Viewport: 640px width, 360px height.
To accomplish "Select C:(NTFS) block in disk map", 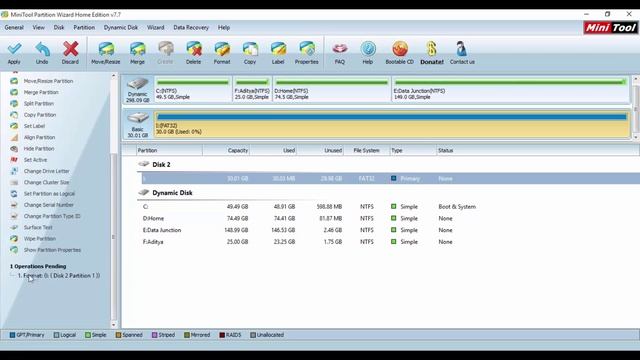I will point(193,89).
